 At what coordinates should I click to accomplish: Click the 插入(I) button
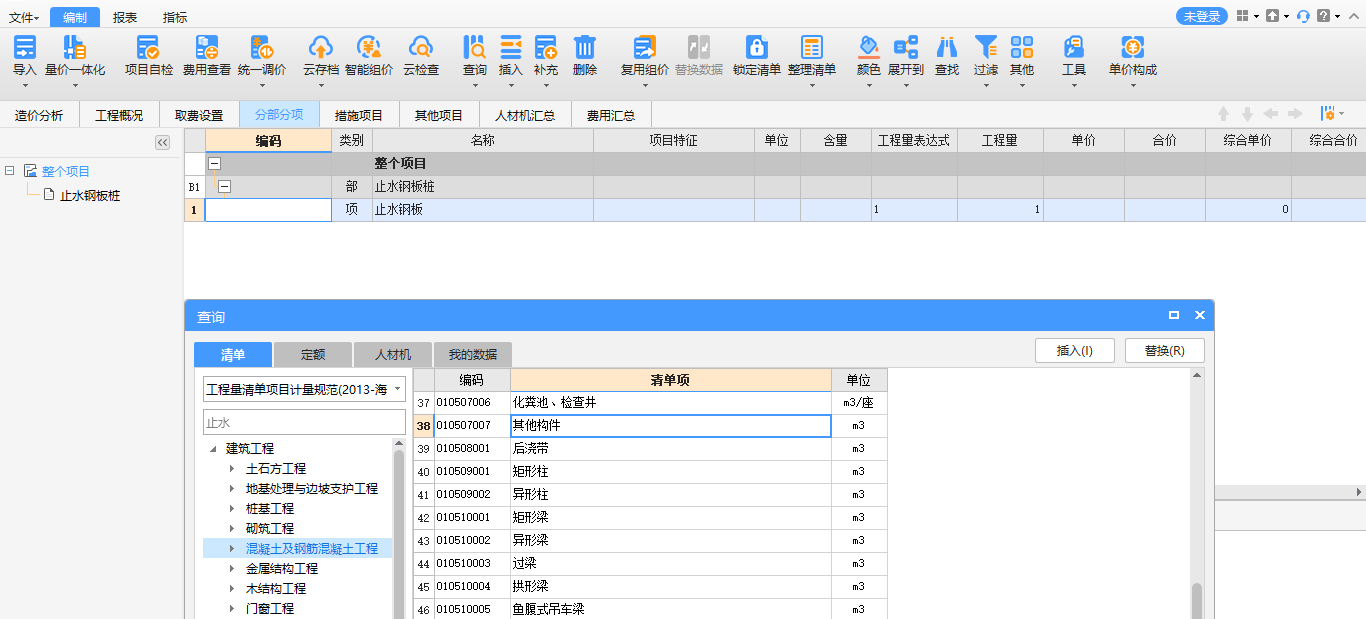(x=1075, y=350)
